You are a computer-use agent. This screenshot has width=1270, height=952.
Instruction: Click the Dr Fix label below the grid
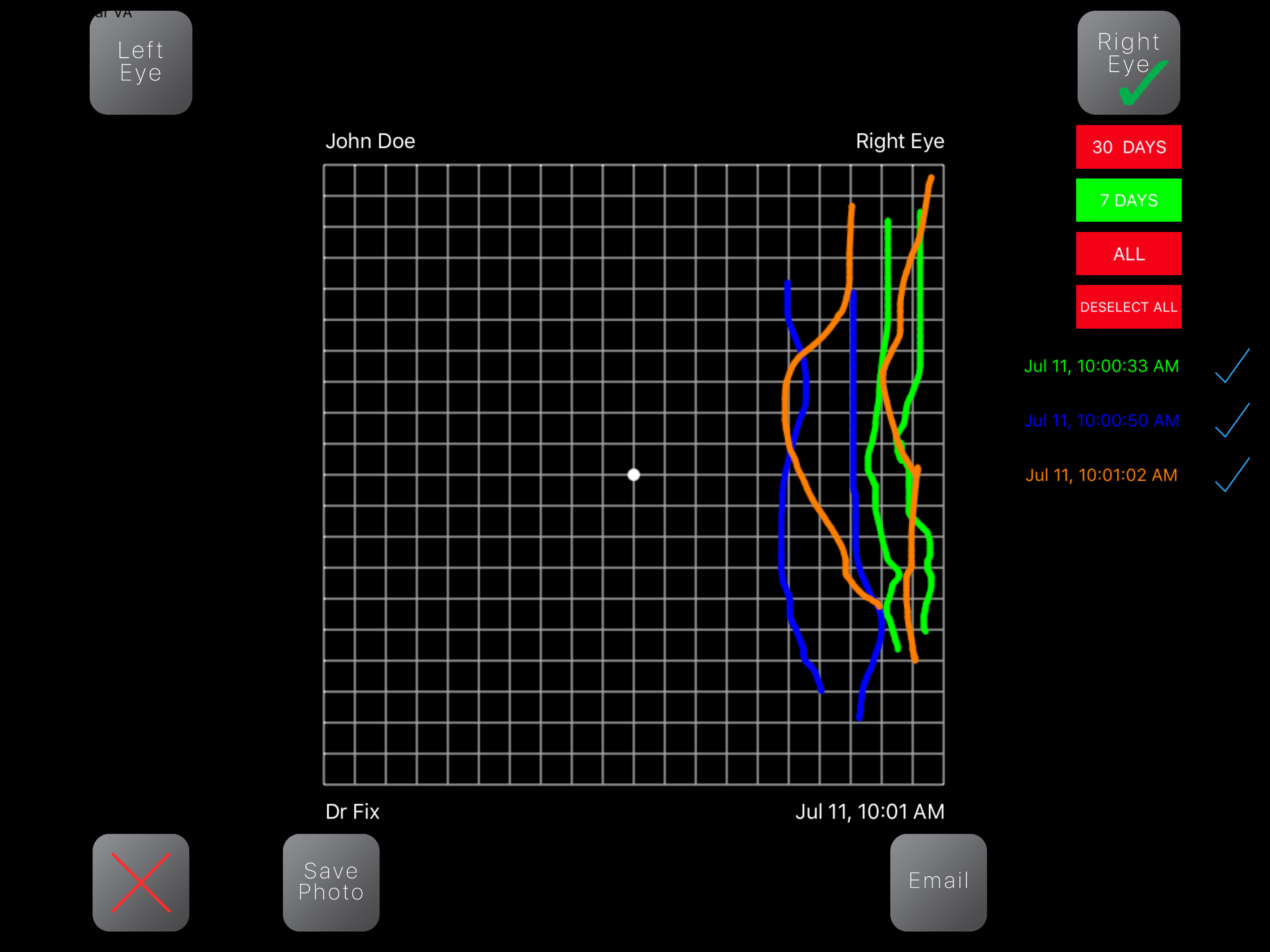click(x=352, y=811)
